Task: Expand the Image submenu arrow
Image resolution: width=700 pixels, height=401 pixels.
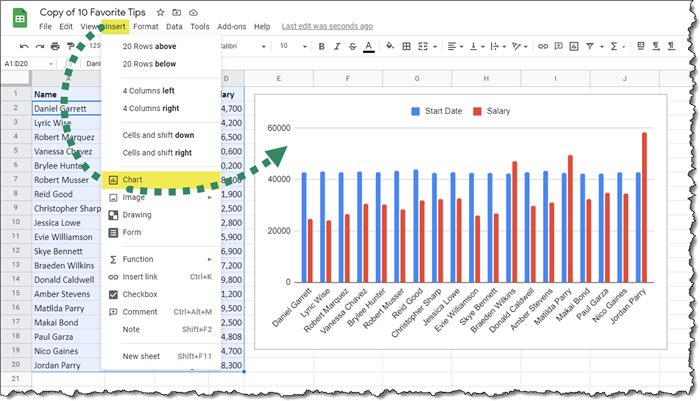Action: pyautogui.click(x=209, y=197)
